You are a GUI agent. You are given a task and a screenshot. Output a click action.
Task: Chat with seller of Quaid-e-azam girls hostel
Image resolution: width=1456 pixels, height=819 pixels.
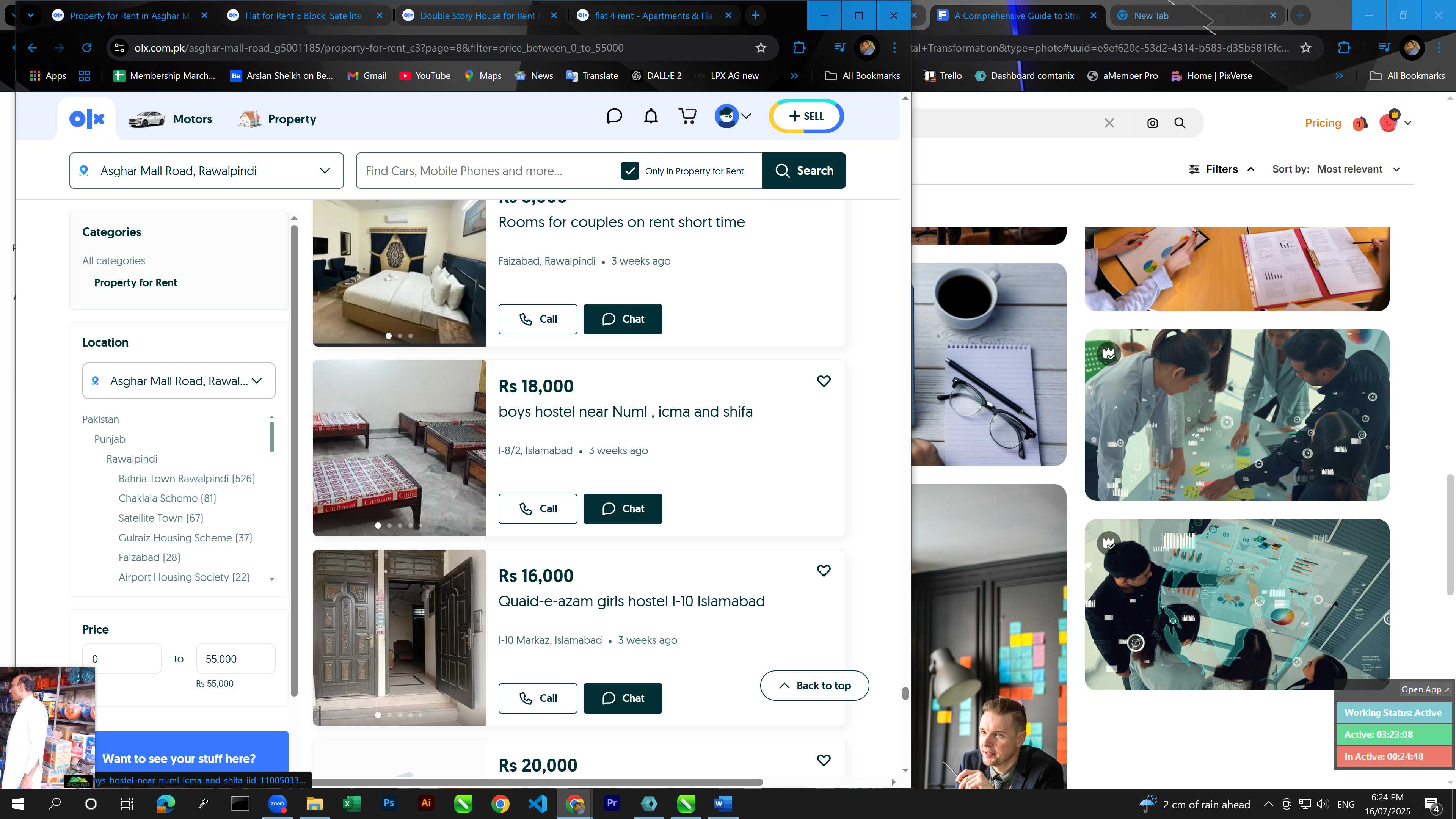click(622, 698)
